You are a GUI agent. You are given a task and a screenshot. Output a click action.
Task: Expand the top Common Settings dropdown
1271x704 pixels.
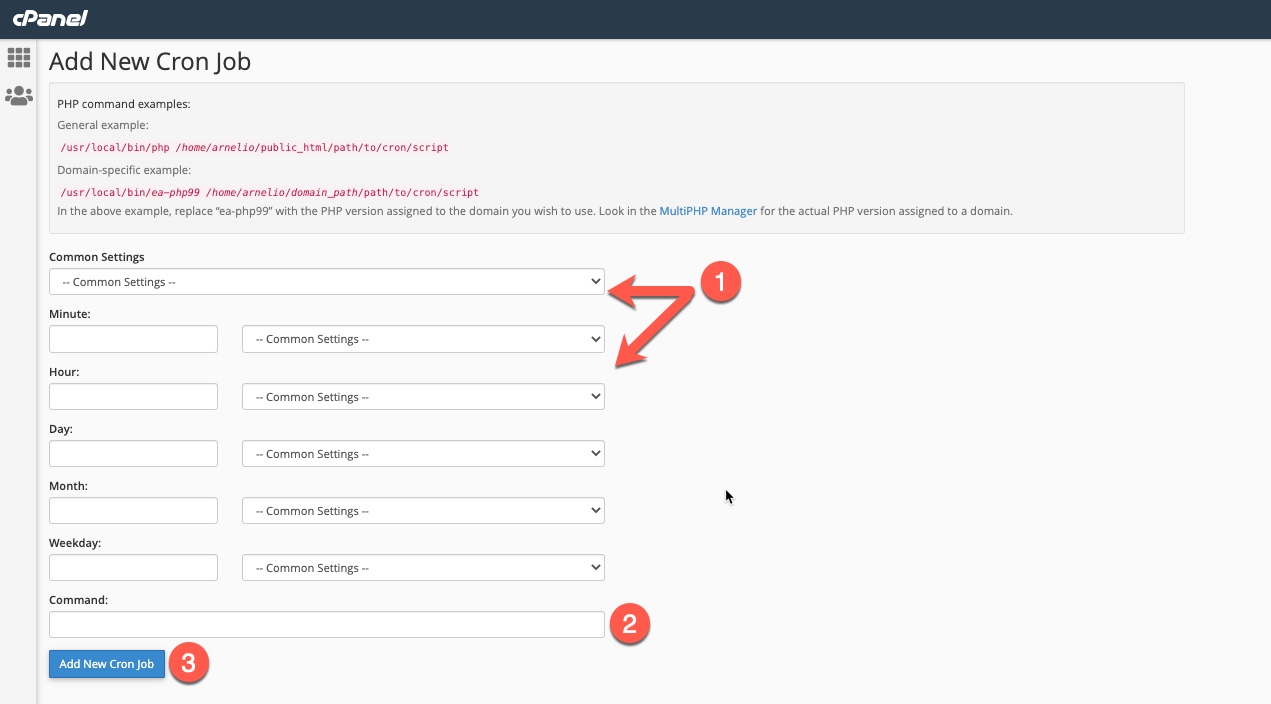click(x=326, y=282)
